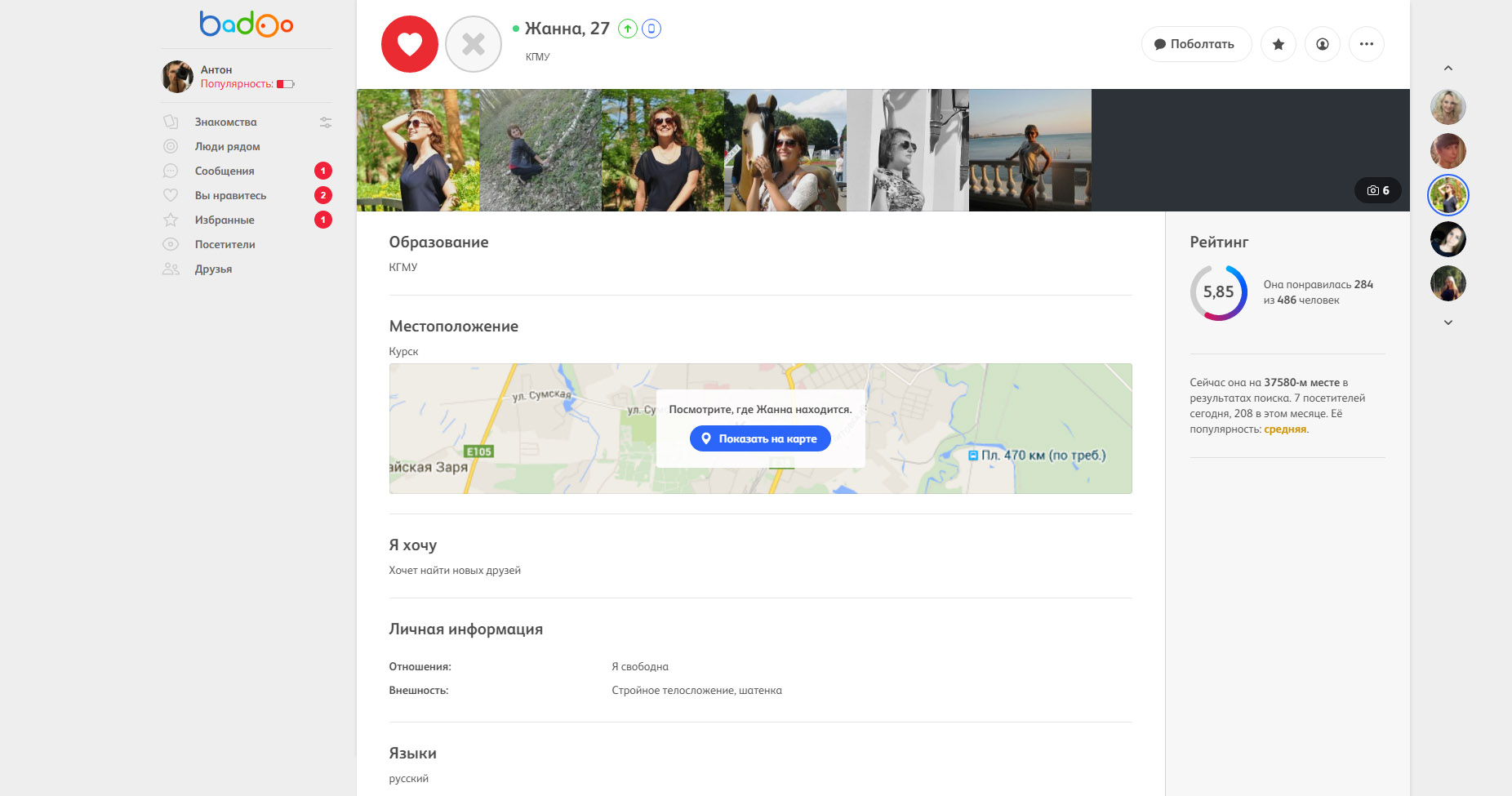Click the green verification arrow badge

[627, 28]
